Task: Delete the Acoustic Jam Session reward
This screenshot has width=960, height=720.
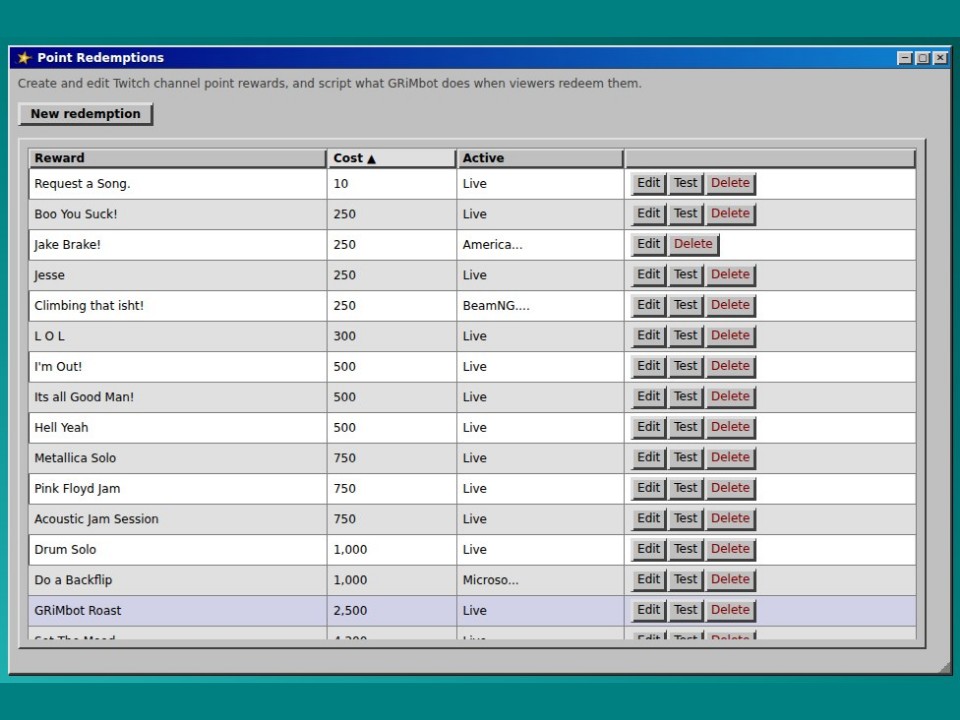Action: click(x=730, y=519)
